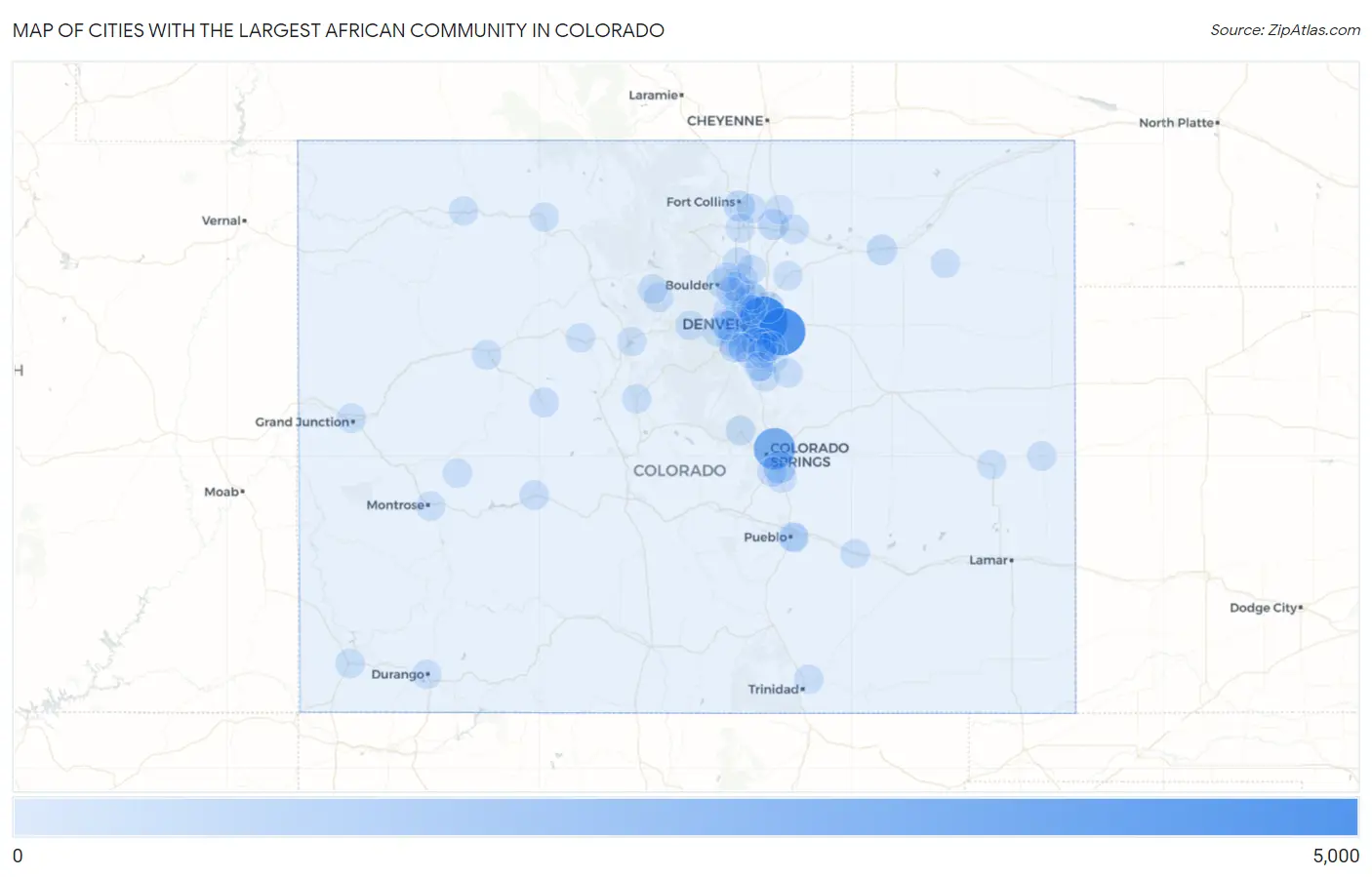Click the Fort Collins label
The height and width of the screenshot is (877, 1372).
(704, 202)
